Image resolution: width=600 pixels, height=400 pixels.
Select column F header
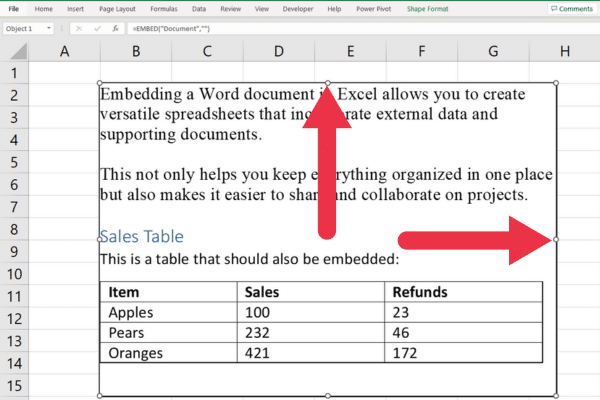(x=422, y=51)
